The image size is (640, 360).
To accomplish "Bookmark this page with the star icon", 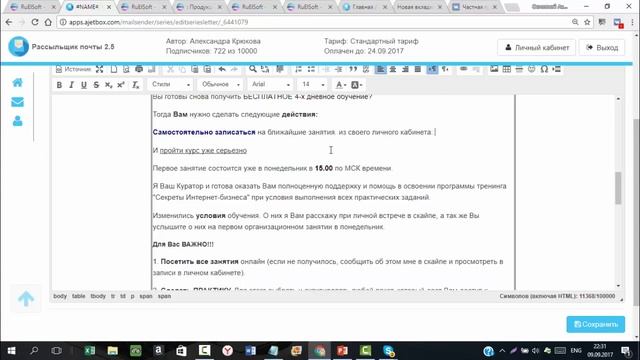I will click(587, 22).
